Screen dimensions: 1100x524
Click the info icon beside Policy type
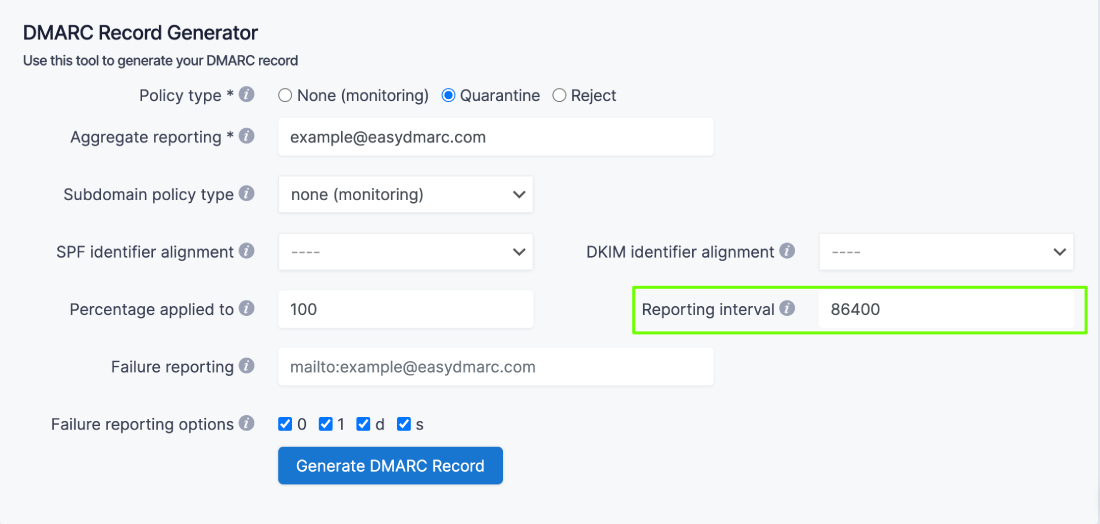point(246,95)
